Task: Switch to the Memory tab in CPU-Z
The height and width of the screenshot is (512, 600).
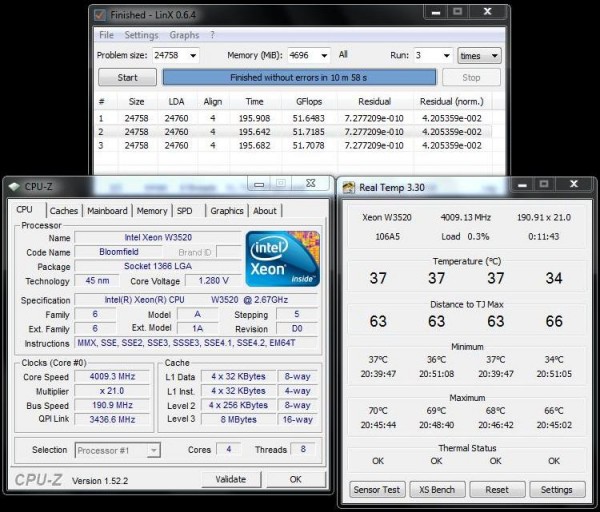Action: (152, 211)
